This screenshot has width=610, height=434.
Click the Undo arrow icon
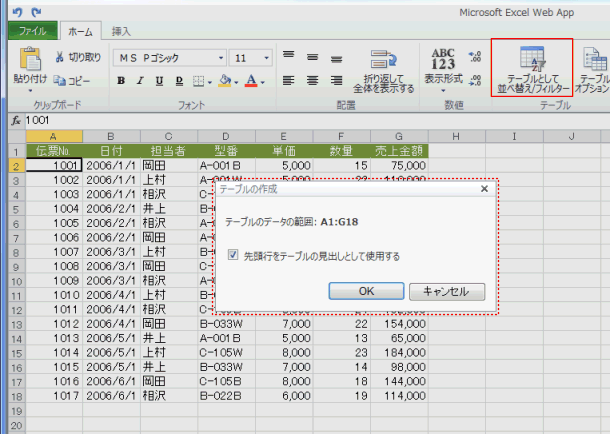[17, 12]
